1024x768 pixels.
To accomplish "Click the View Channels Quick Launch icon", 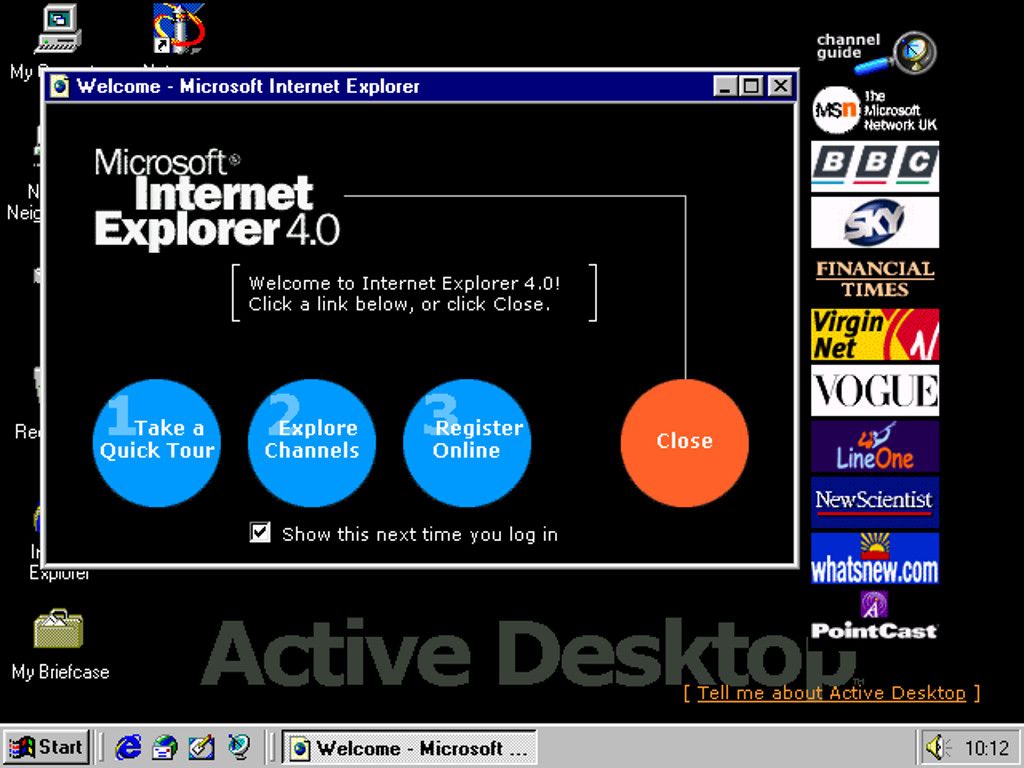I will pos(238,746).
